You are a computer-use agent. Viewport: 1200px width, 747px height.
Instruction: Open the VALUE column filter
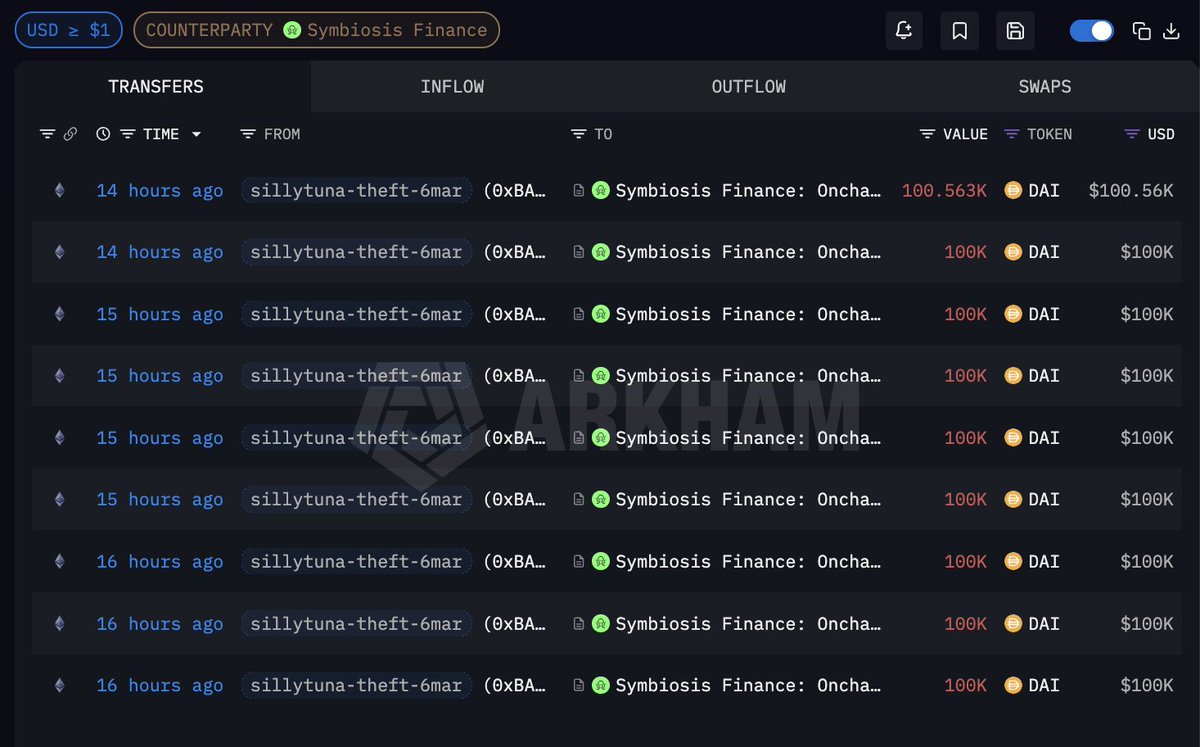[x=927, y=134]
